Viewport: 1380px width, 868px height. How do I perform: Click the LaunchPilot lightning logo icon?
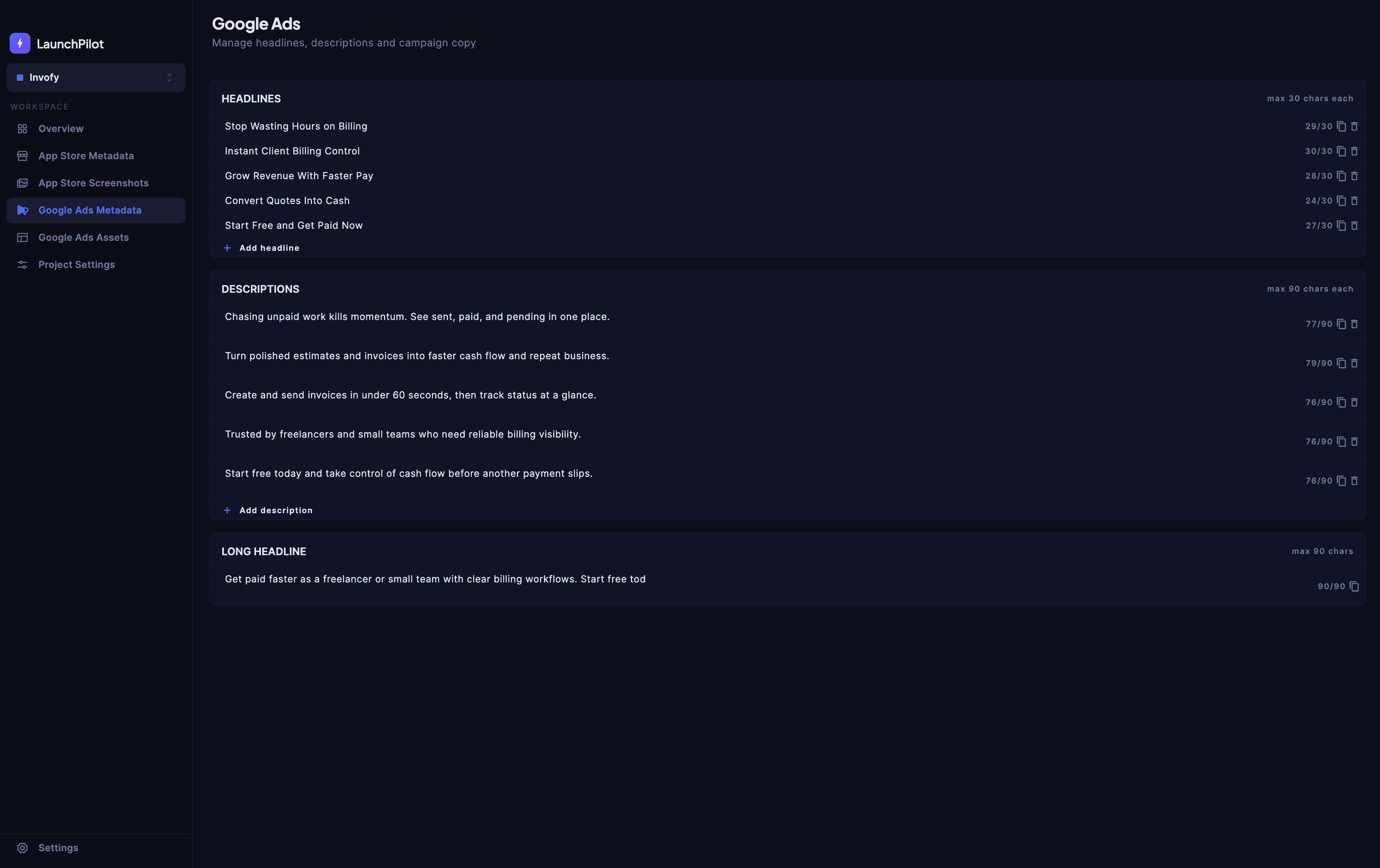pos(20,43)
